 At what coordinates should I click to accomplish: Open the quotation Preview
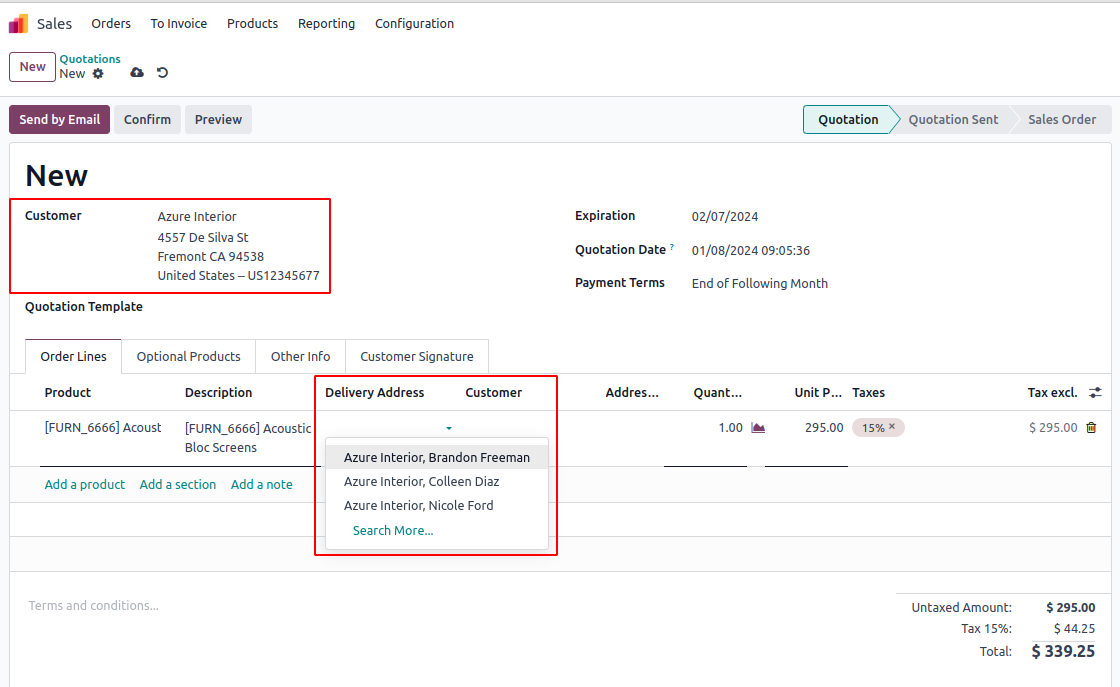click(218, 119)
